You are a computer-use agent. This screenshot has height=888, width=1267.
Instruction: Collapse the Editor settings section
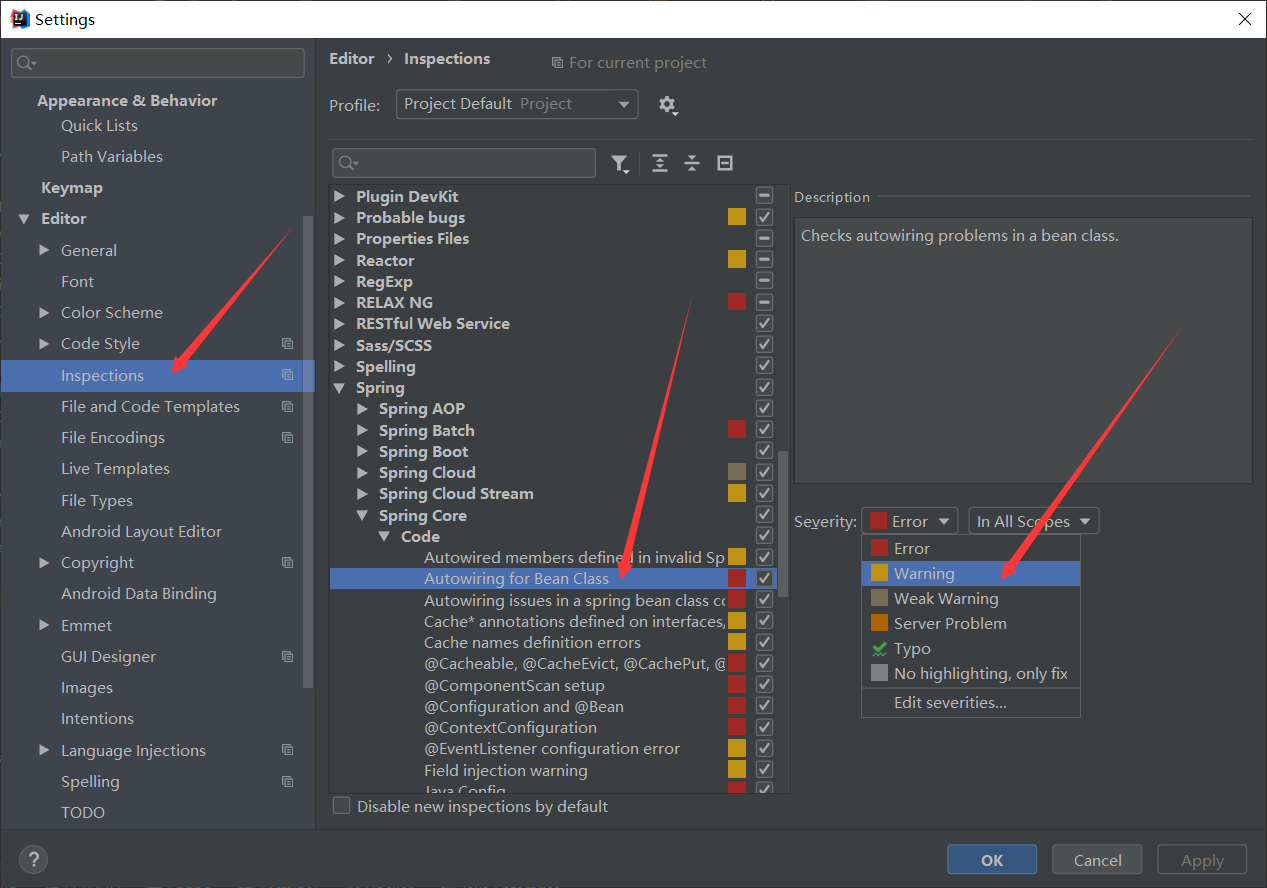pos(23,219)
